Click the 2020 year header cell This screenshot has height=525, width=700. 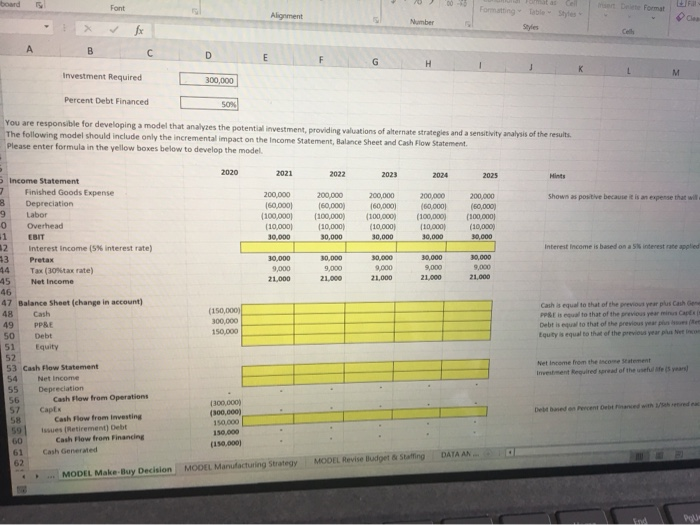pos(229,172)
